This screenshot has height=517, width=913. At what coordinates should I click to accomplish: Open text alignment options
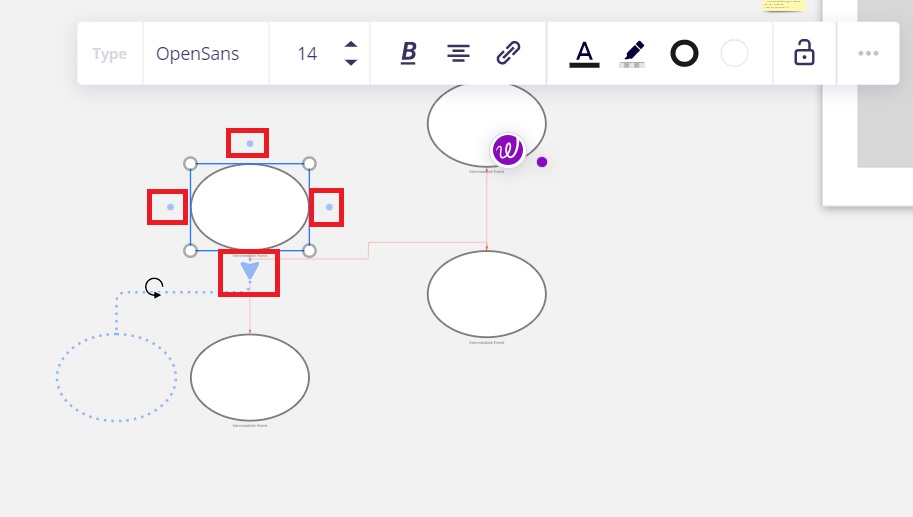(458, 54)
